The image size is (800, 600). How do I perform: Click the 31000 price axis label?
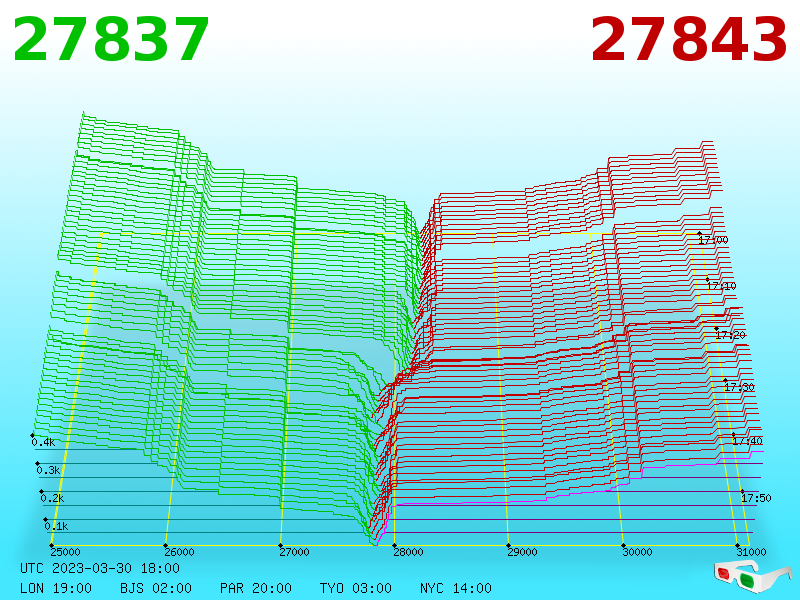click(x=752, y=552)
